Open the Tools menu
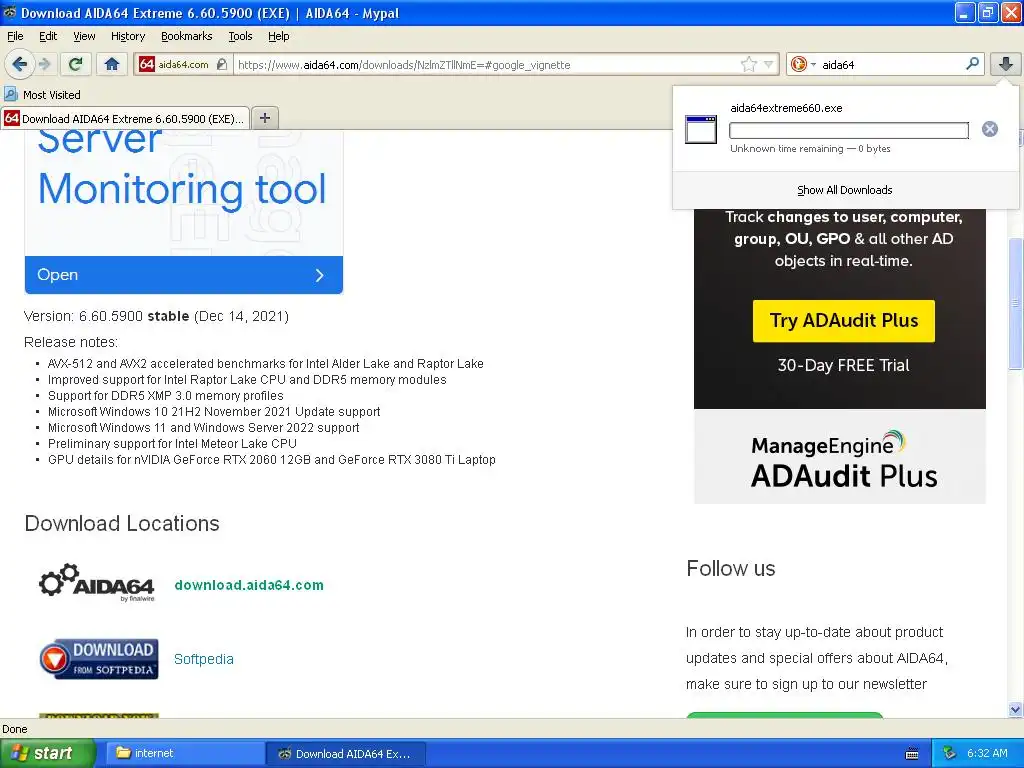1024x768 pixels. (x=240, y=37)
